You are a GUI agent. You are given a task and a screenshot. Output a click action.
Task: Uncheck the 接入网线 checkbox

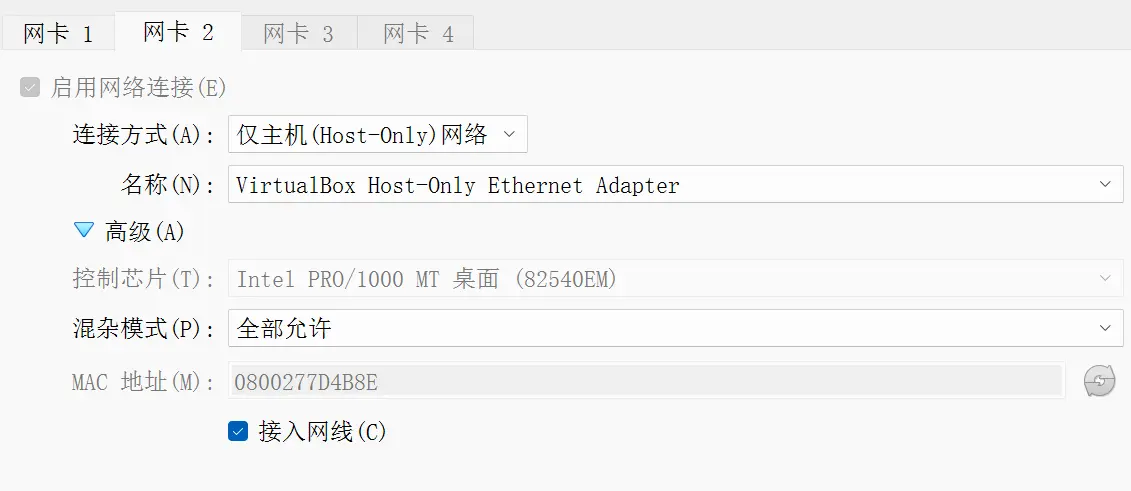pos(238,431)
